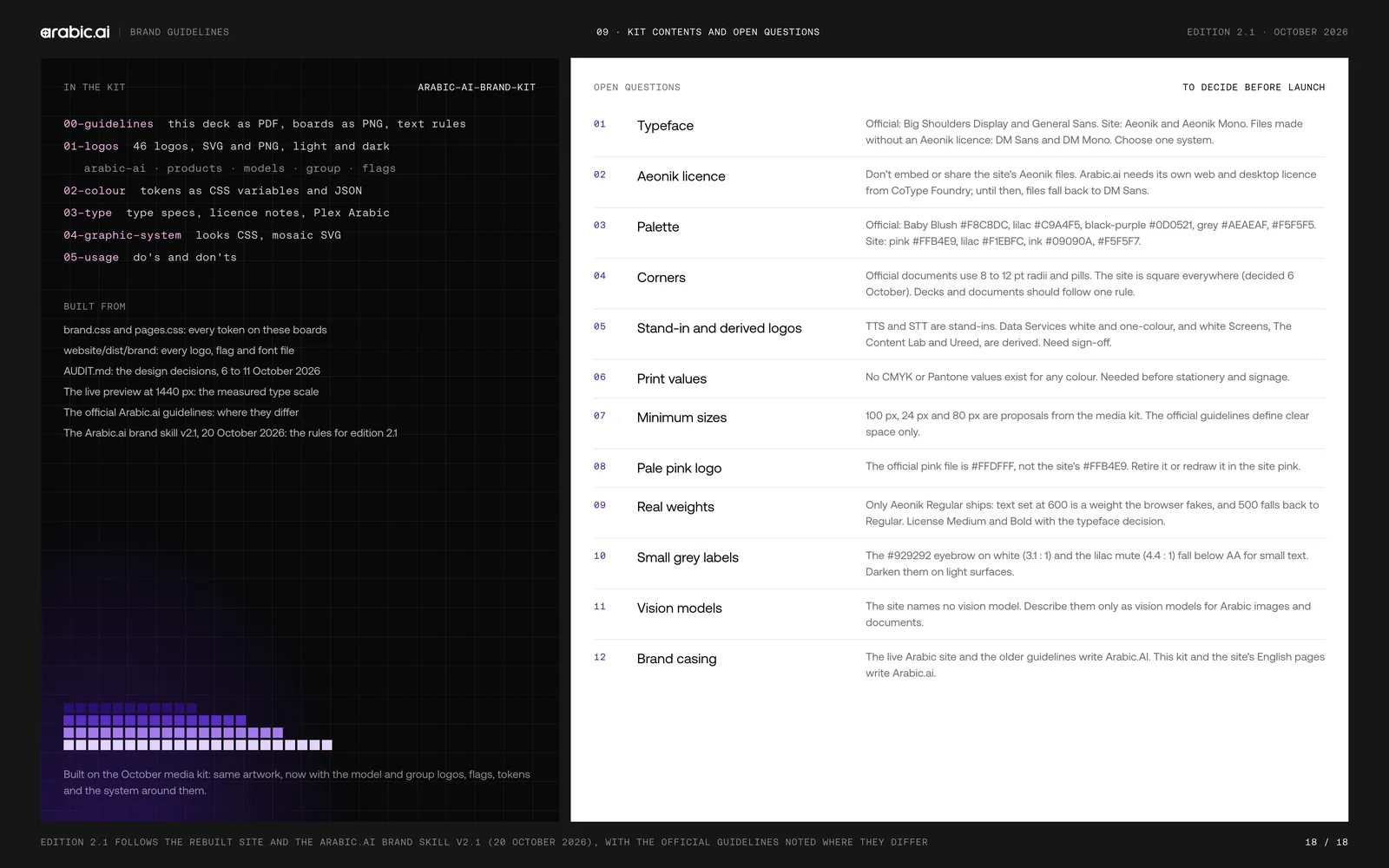This screenshot has height=868, width=1389.
Task: Click the arabic.ai logo in the header
Action: pyautogui.click(x=75, y=32)
